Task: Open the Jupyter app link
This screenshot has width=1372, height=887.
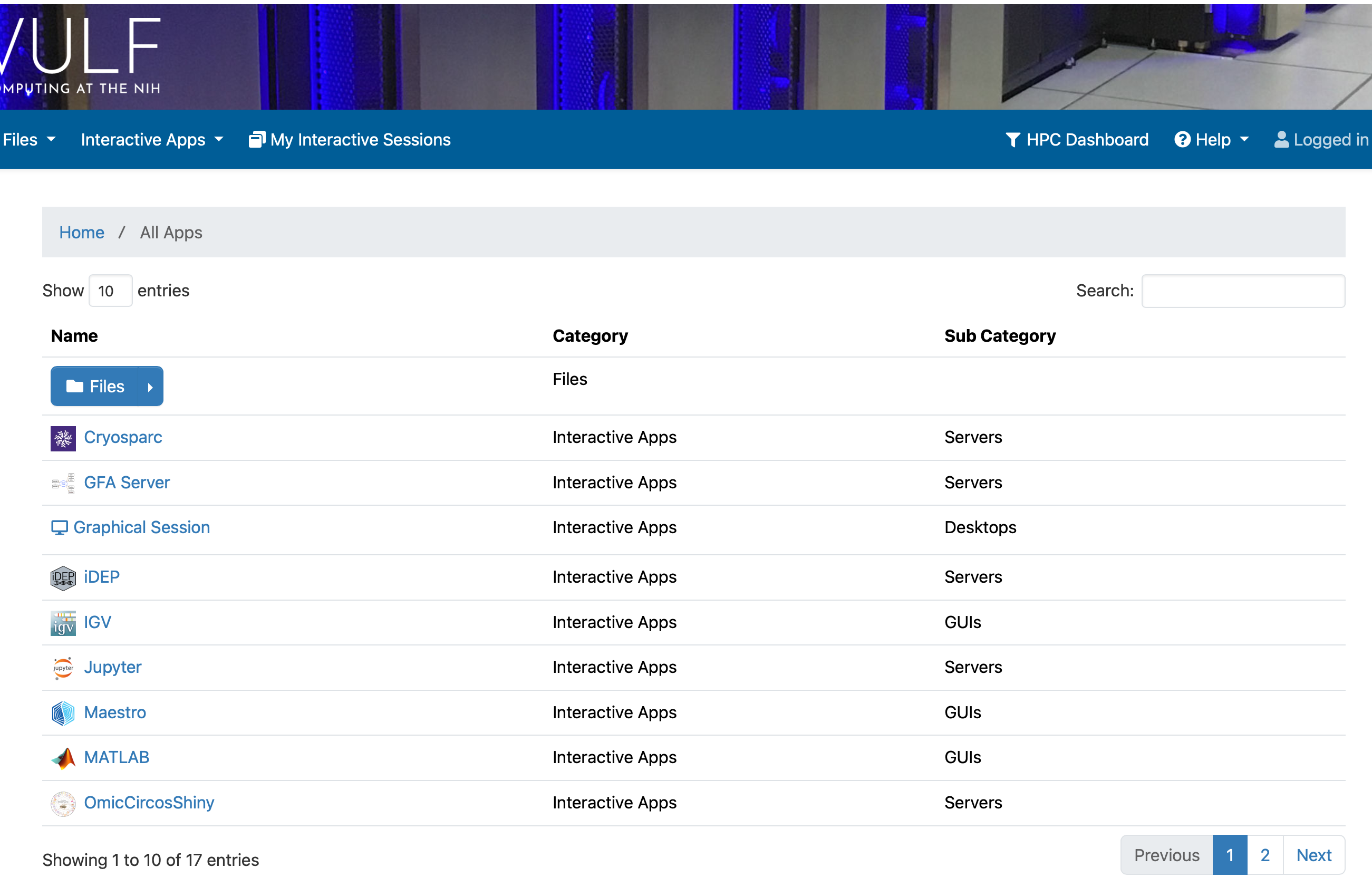Action: click(x=113, y=667)
